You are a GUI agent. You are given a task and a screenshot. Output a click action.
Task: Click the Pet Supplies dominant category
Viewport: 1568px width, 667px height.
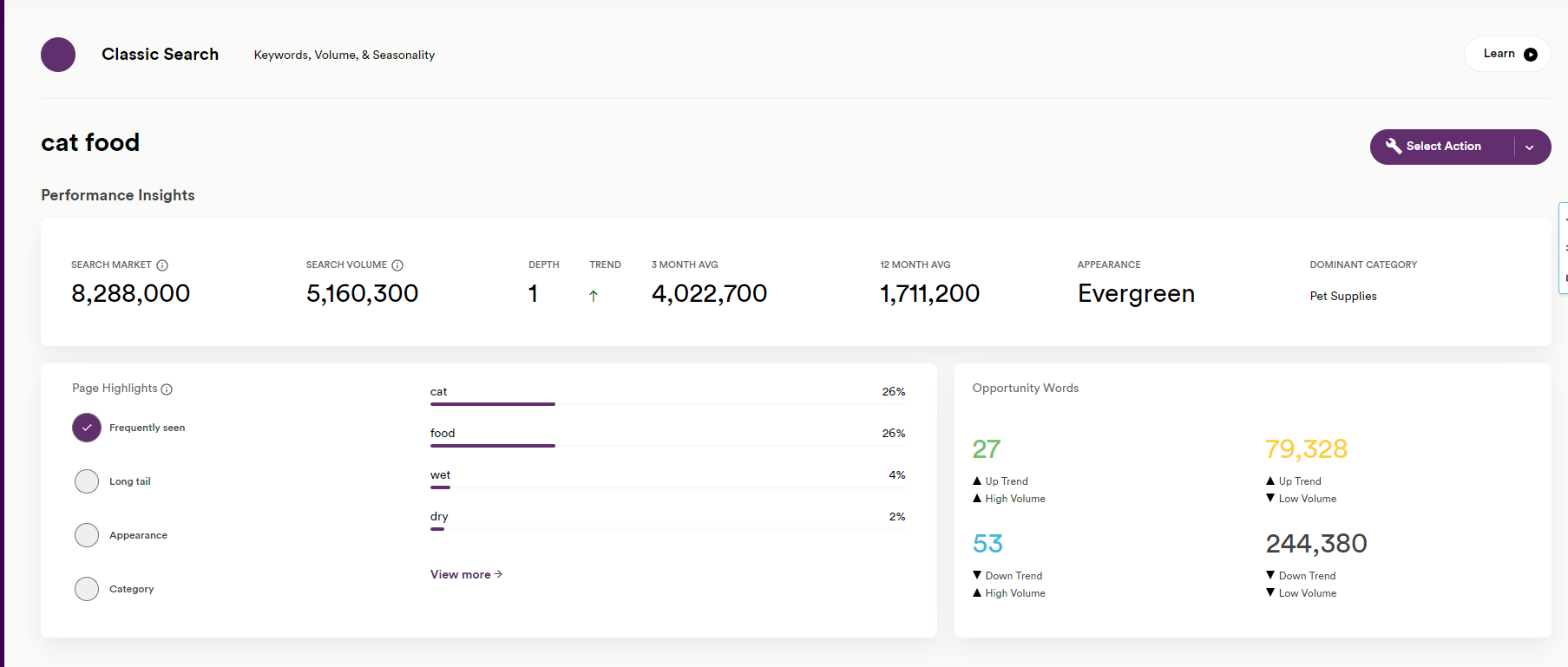pos(1343,296)
